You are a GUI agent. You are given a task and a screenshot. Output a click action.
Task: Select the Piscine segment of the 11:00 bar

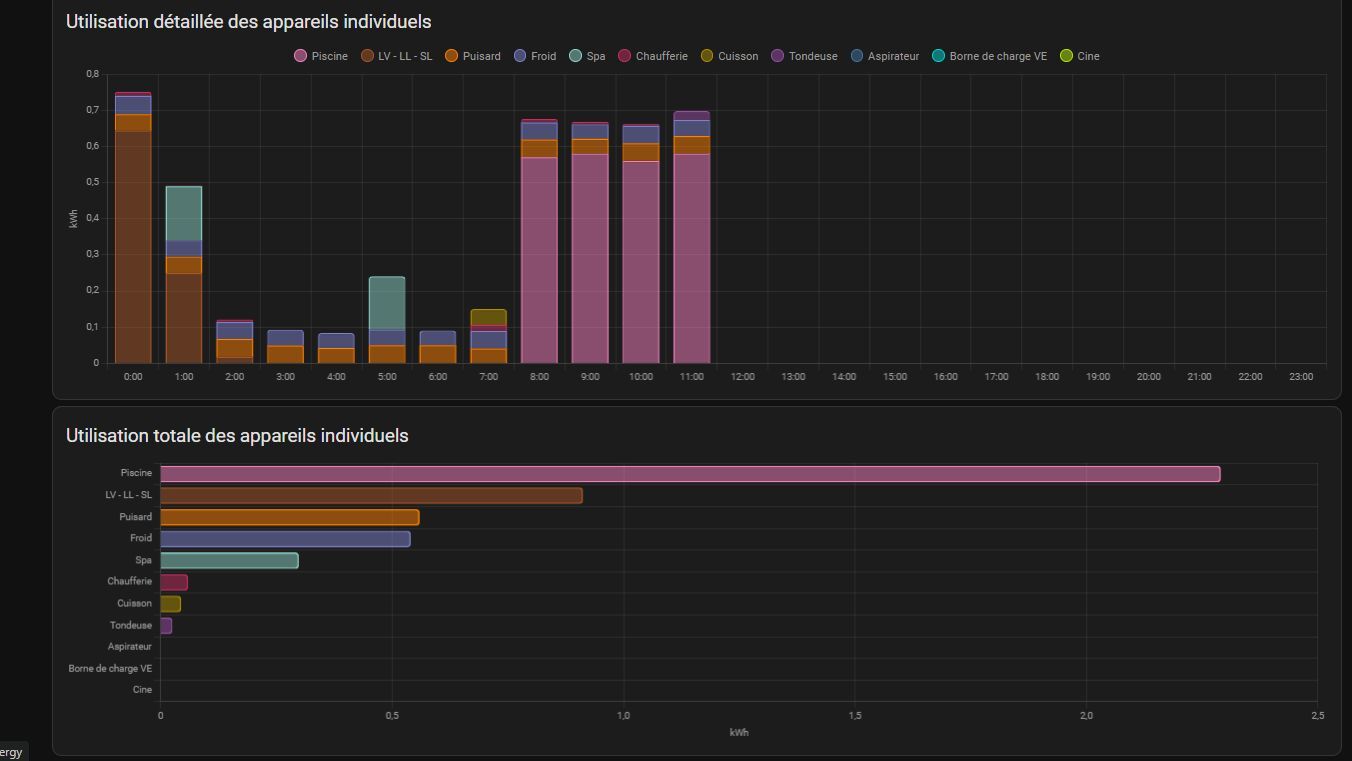click(x=691, y=258)
